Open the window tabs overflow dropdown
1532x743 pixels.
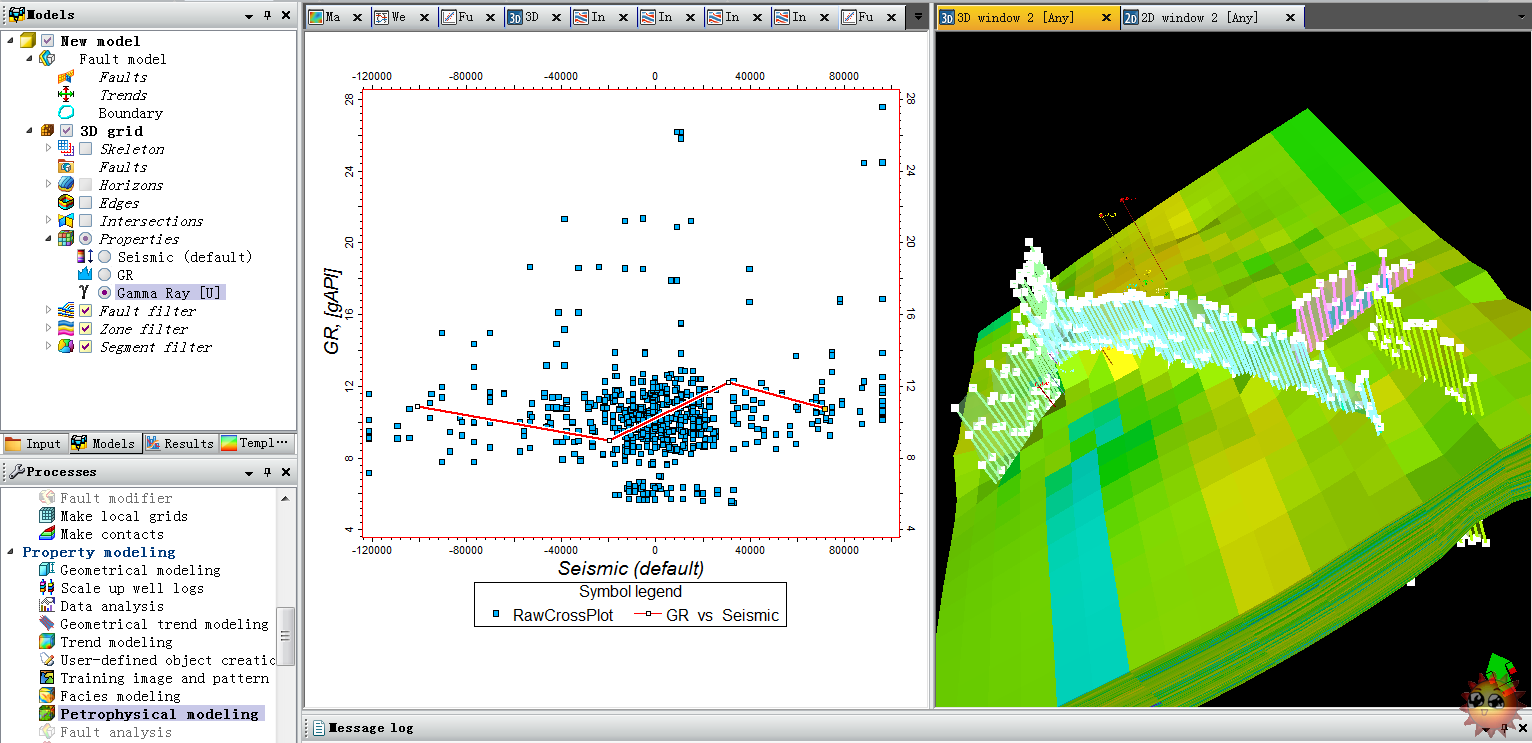pyautogui.click(x=918, y=17)
